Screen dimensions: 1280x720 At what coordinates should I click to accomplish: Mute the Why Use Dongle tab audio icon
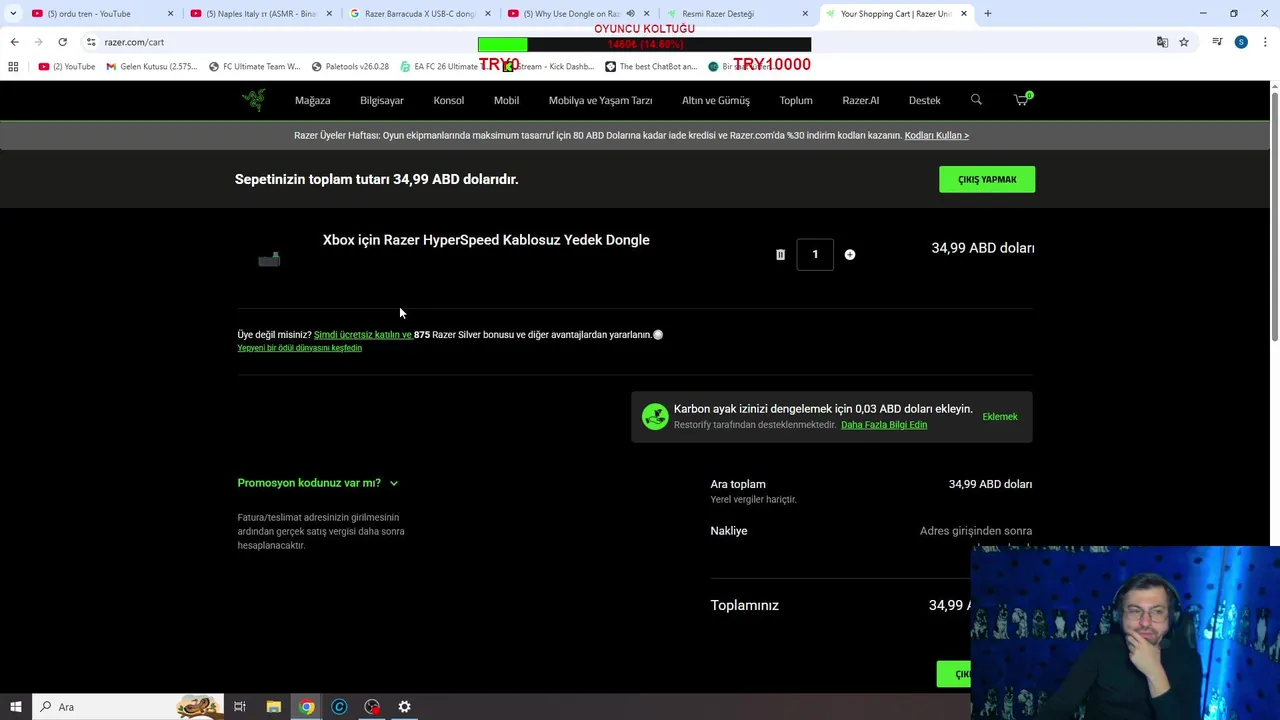pos(630,14)
